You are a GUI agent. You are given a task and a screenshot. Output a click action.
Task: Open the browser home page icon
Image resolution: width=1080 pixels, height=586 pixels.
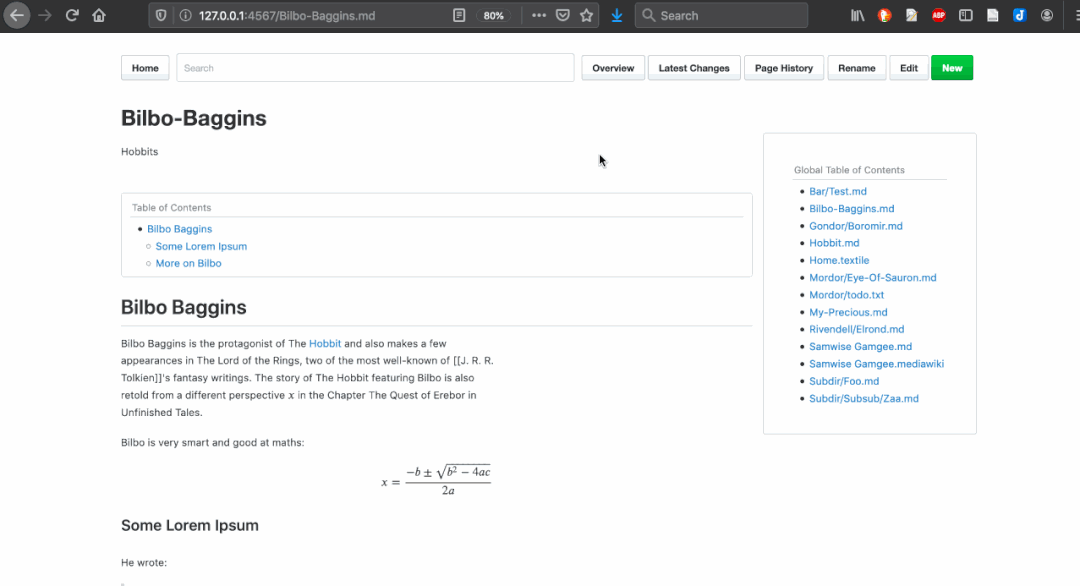coord(99,15)
